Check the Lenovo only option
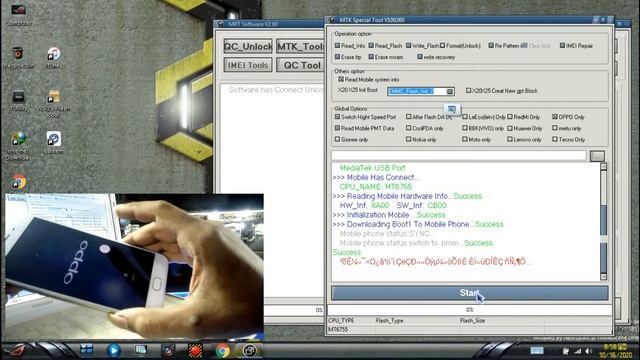The width and height of the screenshot is (640, 360). (x=510, y=139)
